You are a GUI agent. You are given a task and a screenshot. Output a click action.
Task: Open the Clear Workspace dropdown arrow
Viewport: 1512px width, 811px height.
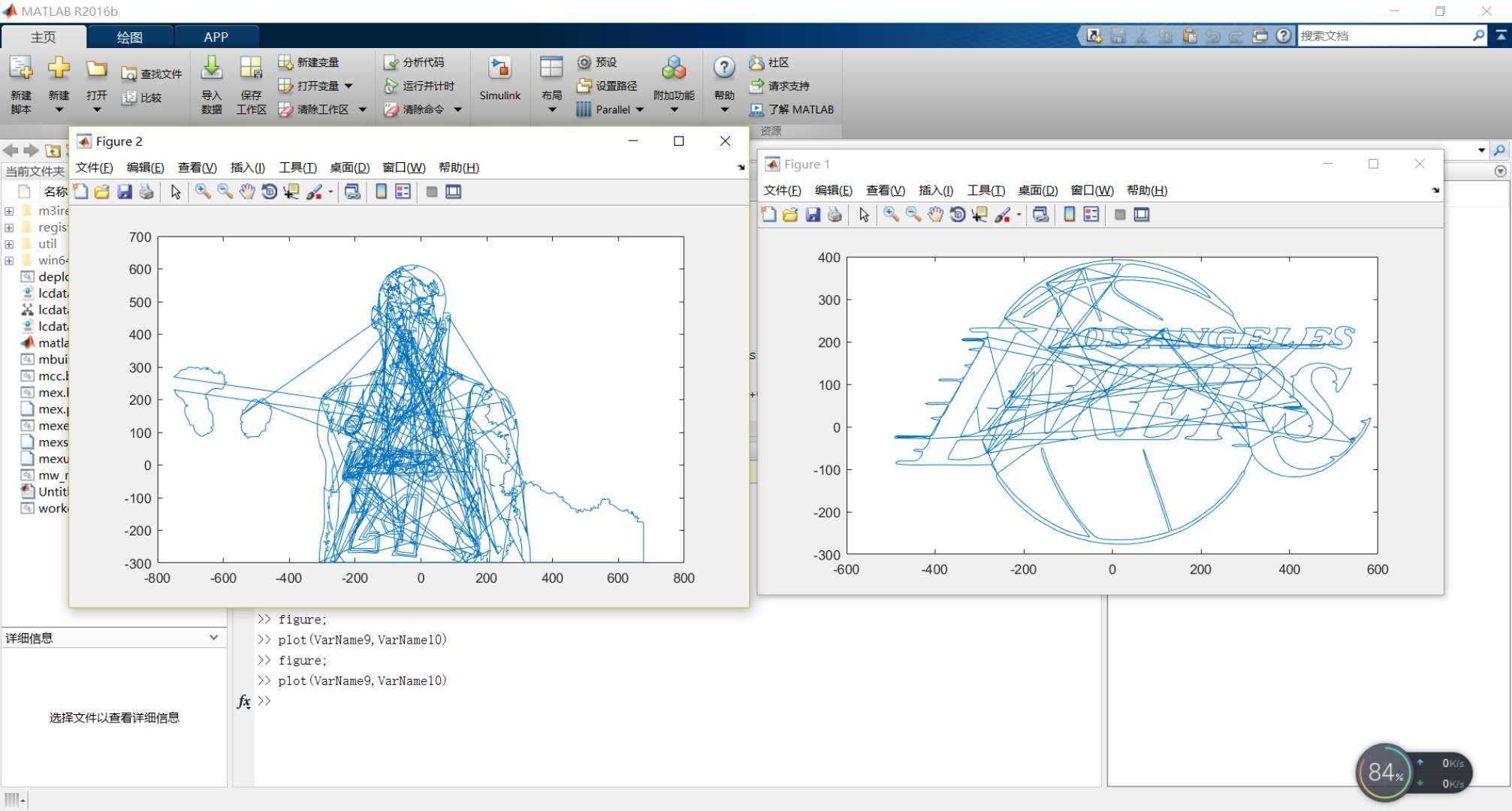[363, 110]
